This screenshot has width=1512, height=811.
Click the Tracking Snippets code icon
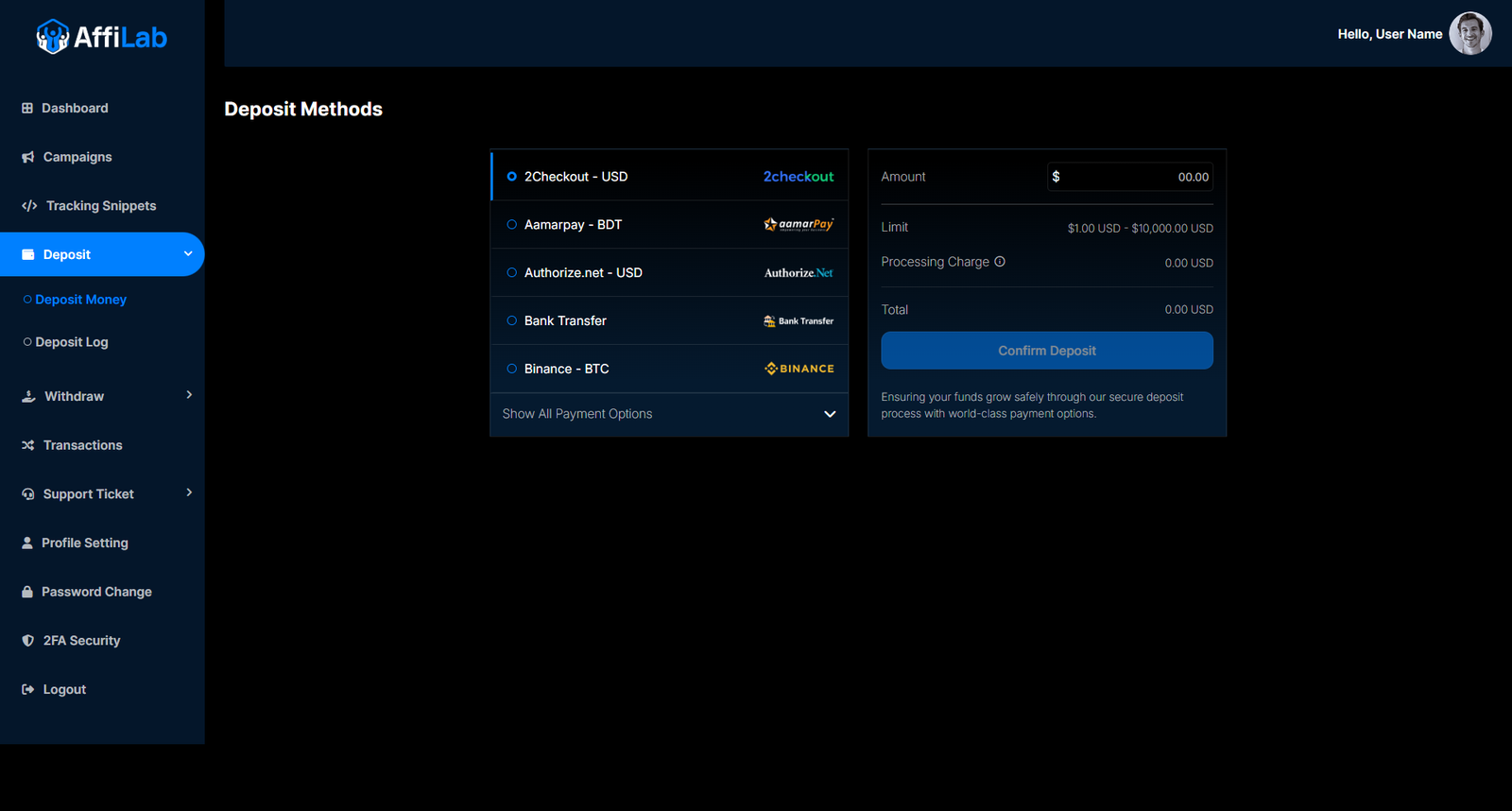[29, 206]
